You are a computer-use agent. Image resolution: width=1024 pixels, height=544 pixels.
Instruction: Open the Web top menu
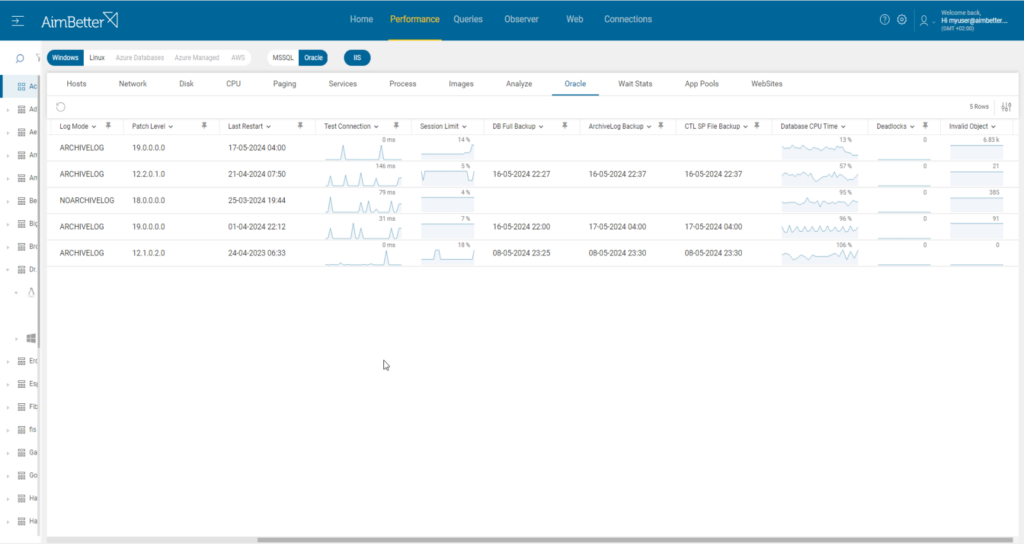point(575,20)
